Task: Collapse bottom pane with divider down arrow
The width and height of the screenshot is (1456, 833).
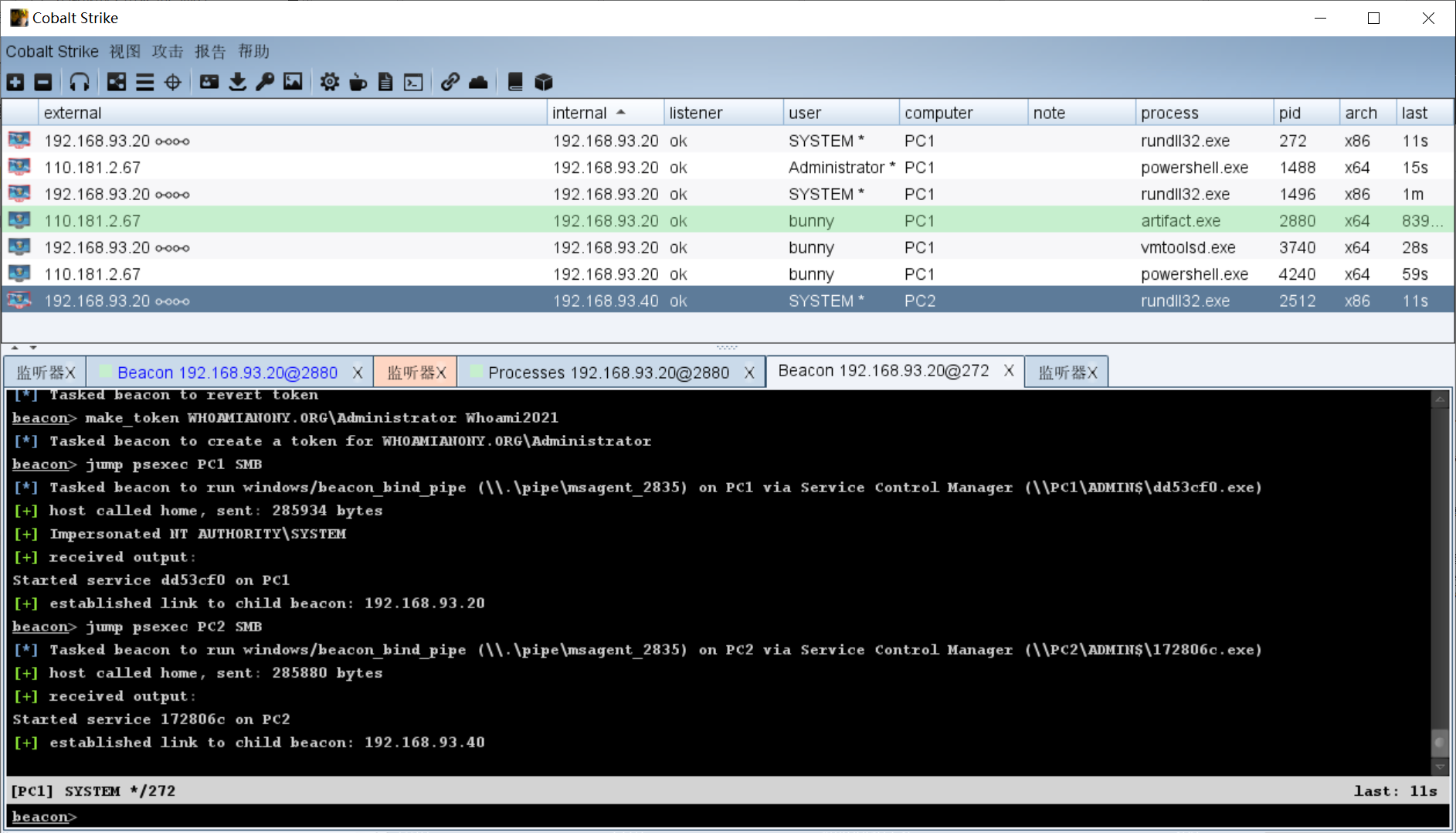Action: (x=33, y=348)
